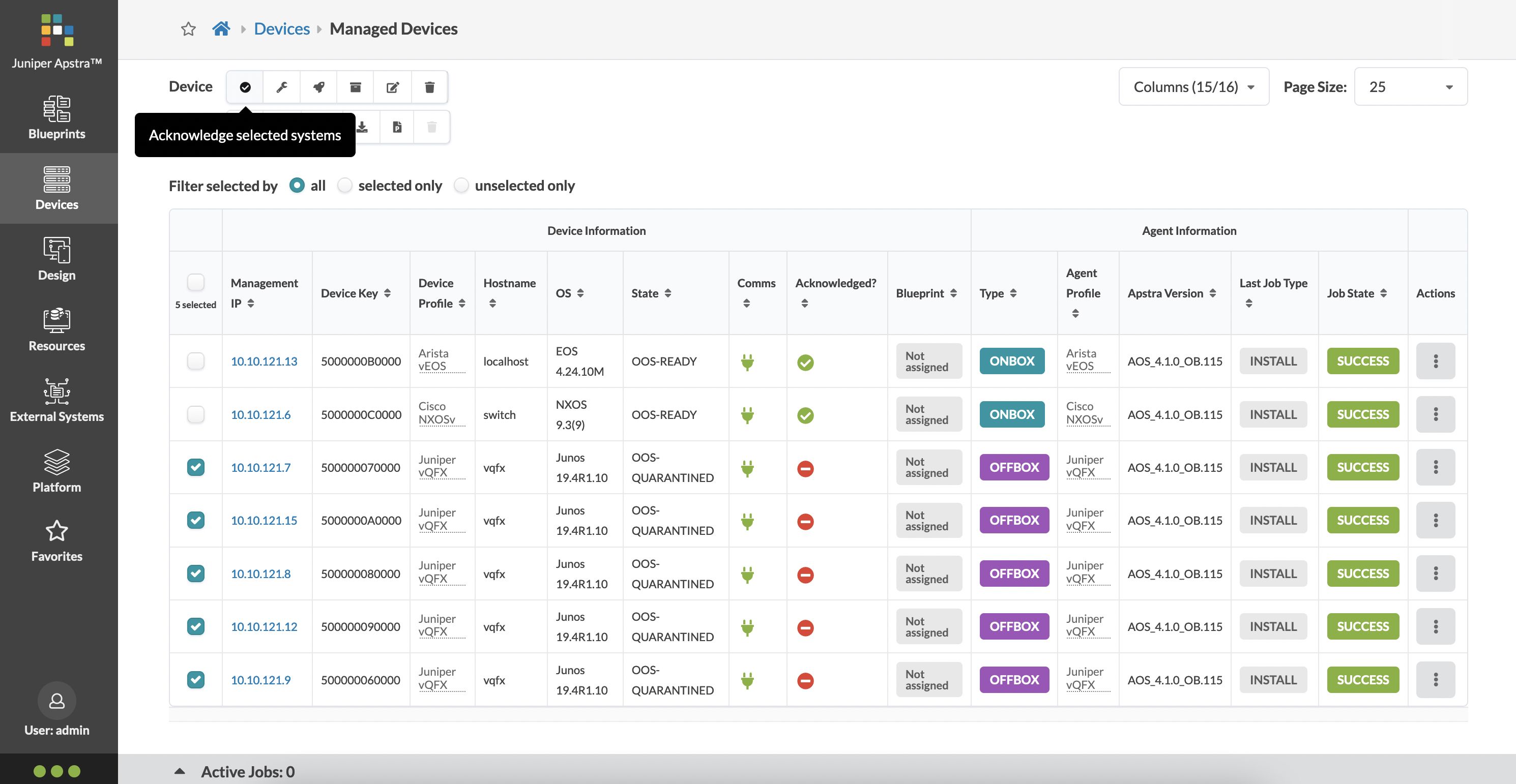The image size is (1516, 784).
Task: Select the 'all' filter radio button
Action: pyautogui.click(x=297, y=186)
